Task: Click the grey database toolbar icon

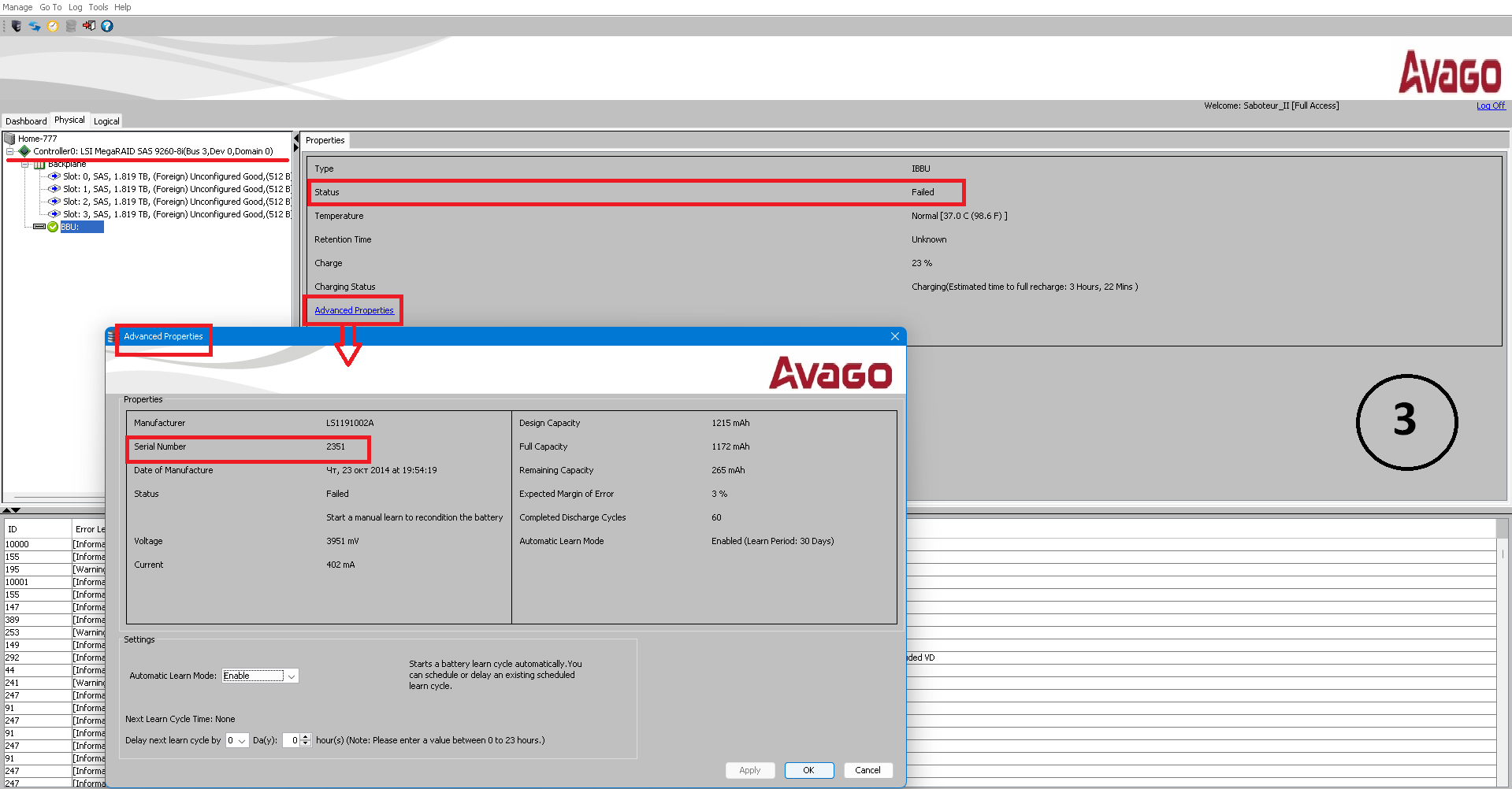Action: click(x=71, y=26)
